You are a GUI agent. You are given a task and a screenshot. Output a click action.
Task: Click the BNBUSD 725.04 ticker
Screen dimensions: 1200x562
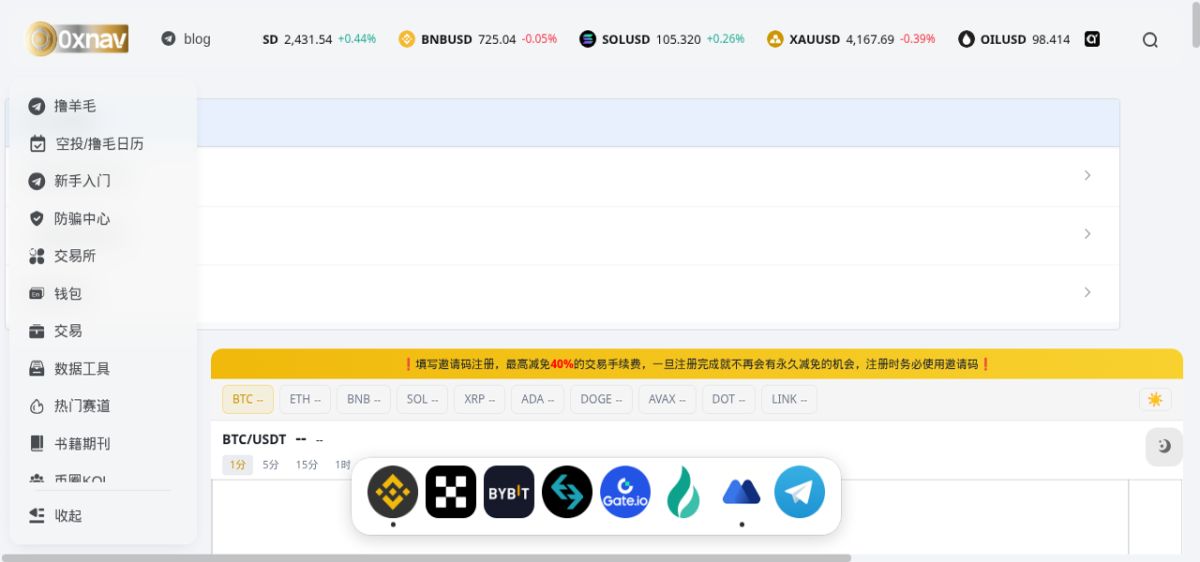tap(478, 39)
